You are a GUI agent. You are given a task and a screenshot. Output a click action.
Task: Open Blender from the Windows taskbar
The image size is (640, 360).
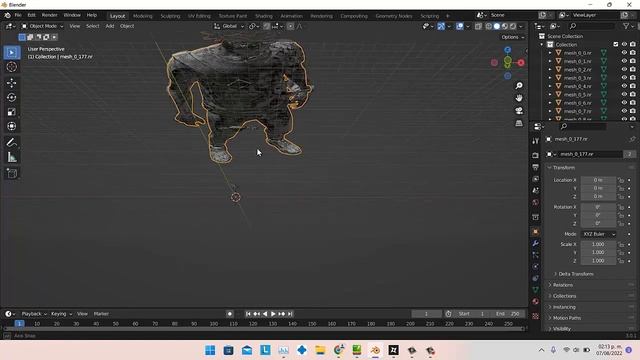click(x=375, y=350)
